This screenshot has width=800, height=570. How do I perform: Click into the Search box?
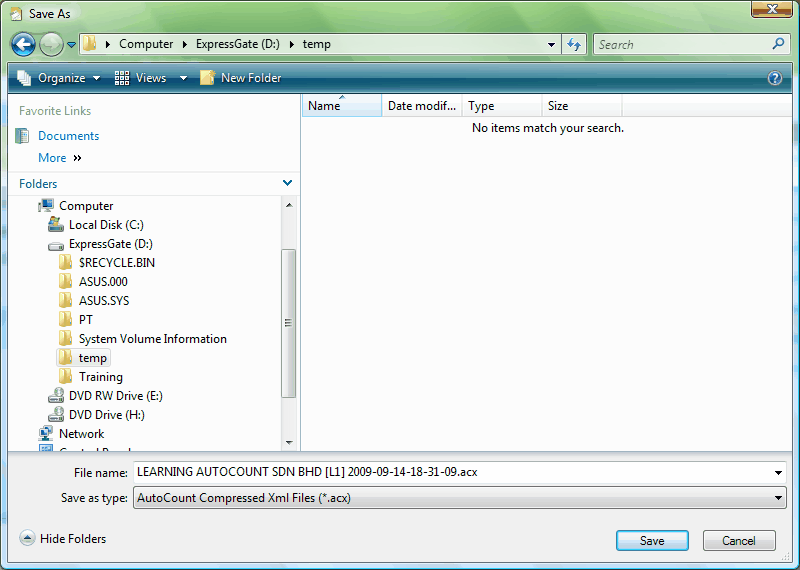pos(684,45)
